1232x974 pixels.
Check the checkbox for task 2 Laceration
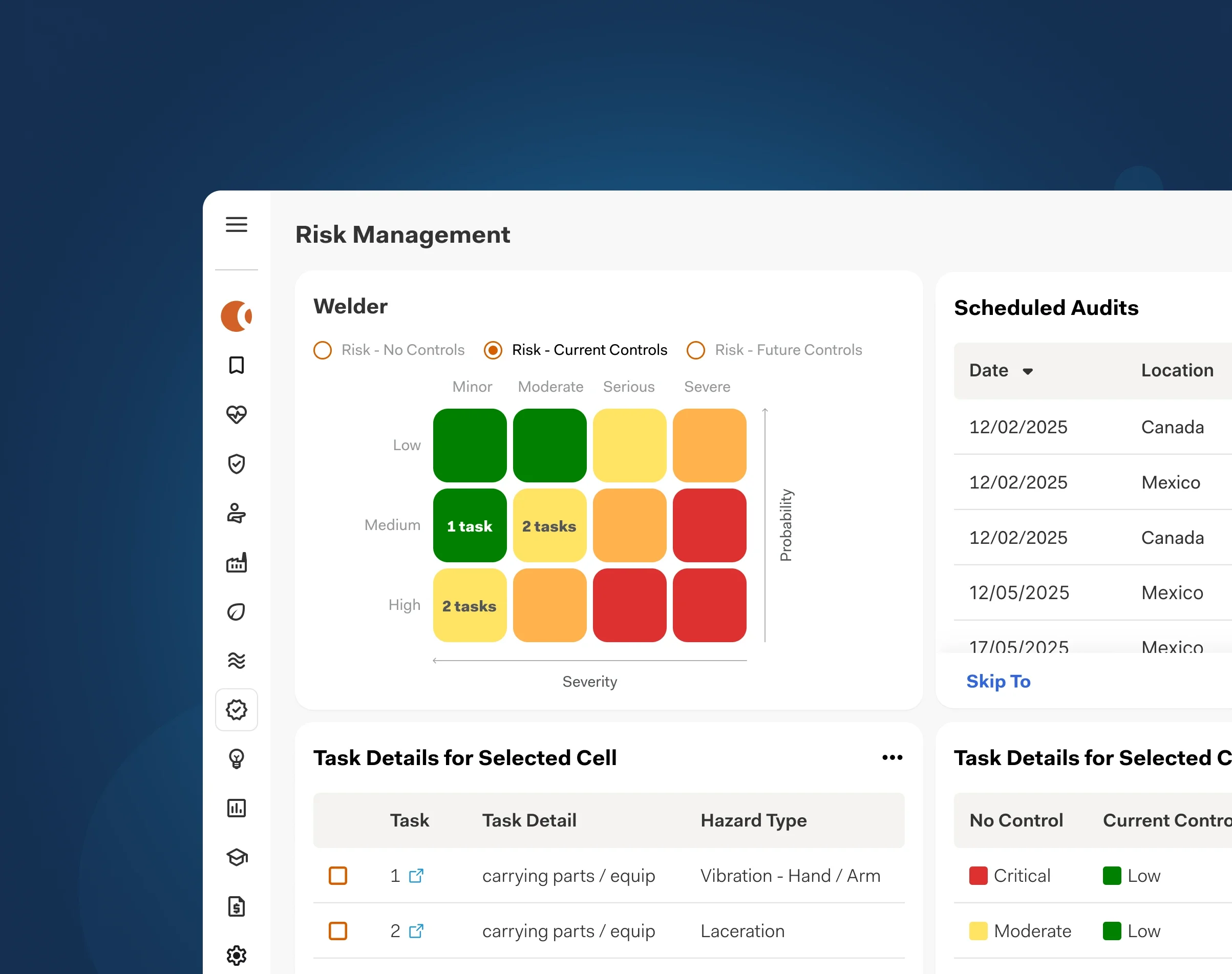[x=337, y=930]
